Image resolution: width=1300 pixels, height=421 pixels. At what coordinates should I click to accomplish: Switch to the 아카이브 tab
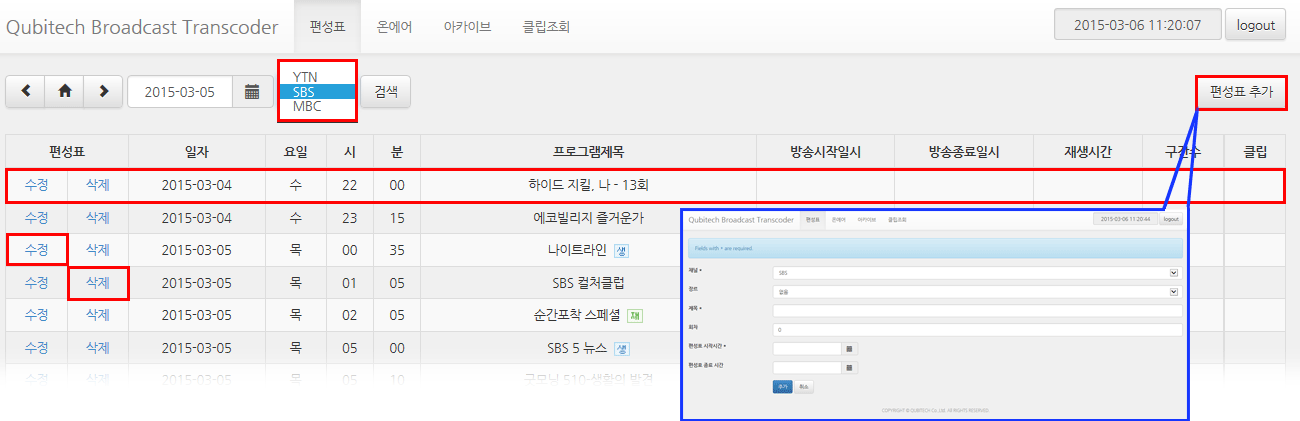coord(467,27)
